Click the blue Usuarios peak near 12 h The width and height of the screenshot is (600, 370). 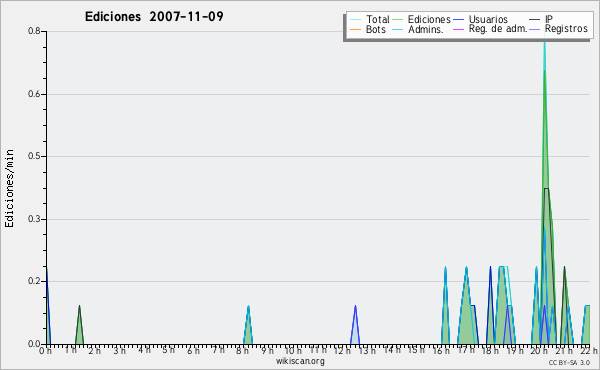click(x=355, y=324)
